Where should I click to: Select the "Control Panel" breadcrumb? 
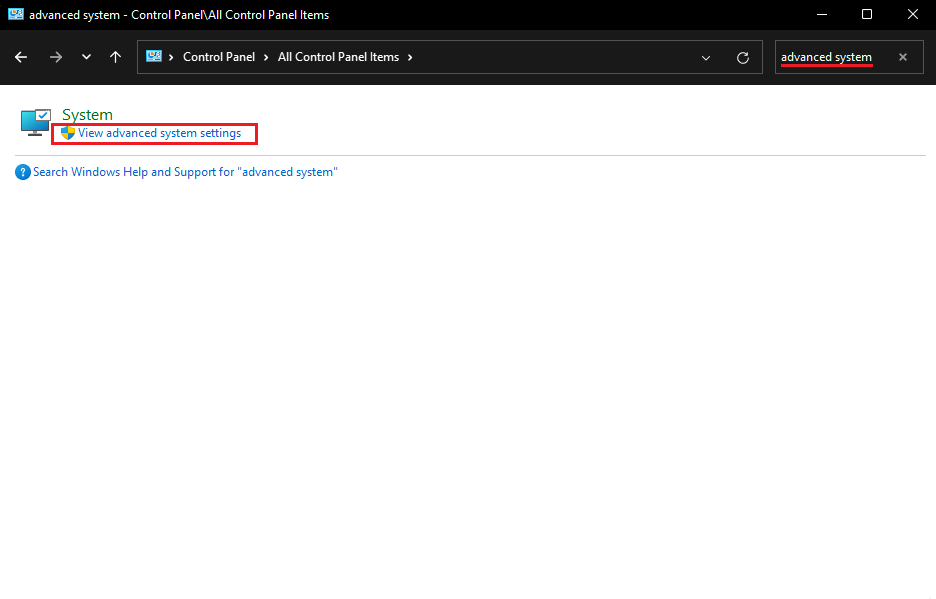click(x=218, y=57)
